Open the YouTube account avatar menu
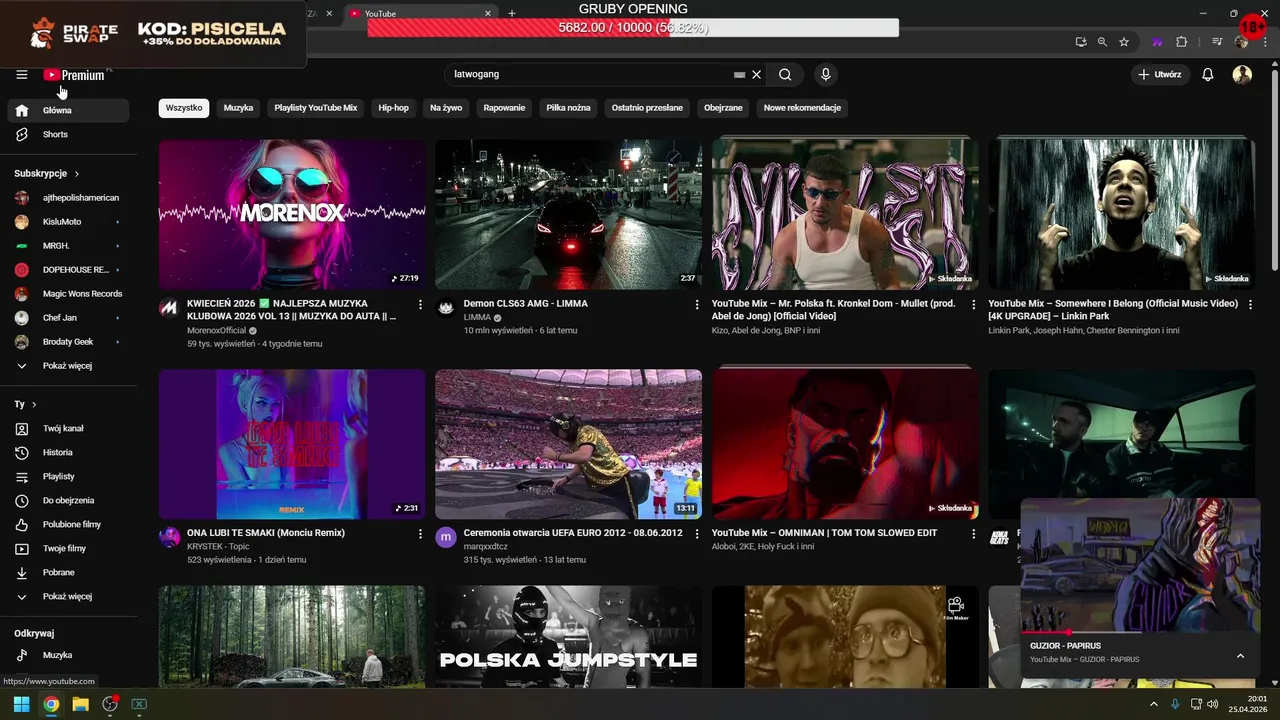1280x720 pixels. pos(1242,74)
